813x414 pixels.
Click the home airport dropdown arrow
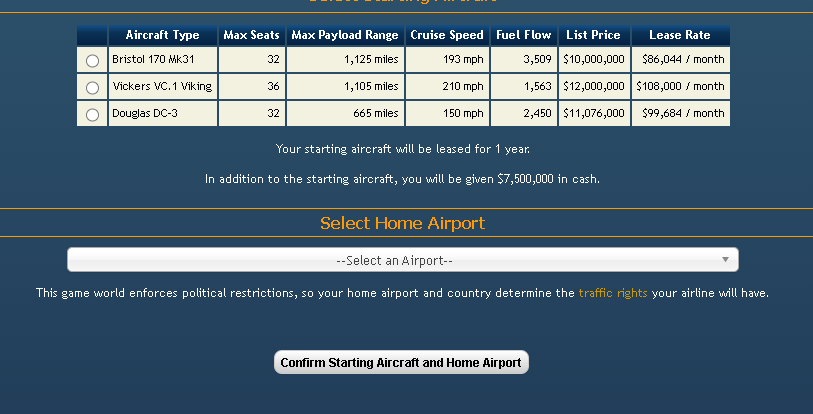[x=725, y=259]
